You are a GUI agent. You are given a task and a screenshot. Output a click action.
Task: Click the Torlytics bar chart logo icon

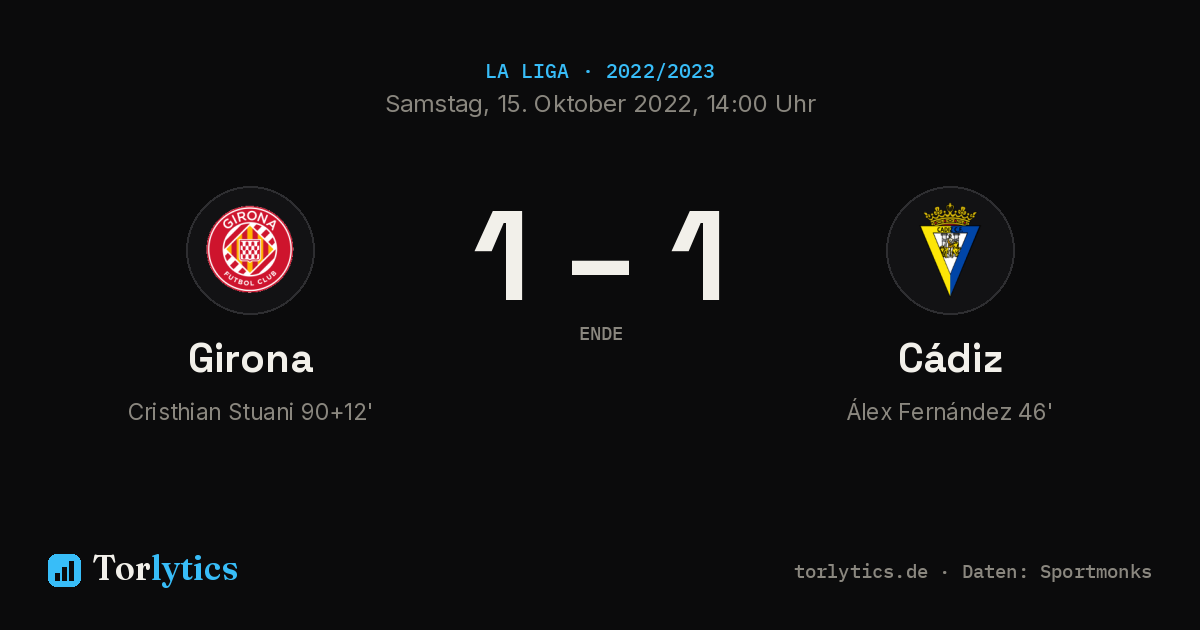64,570
